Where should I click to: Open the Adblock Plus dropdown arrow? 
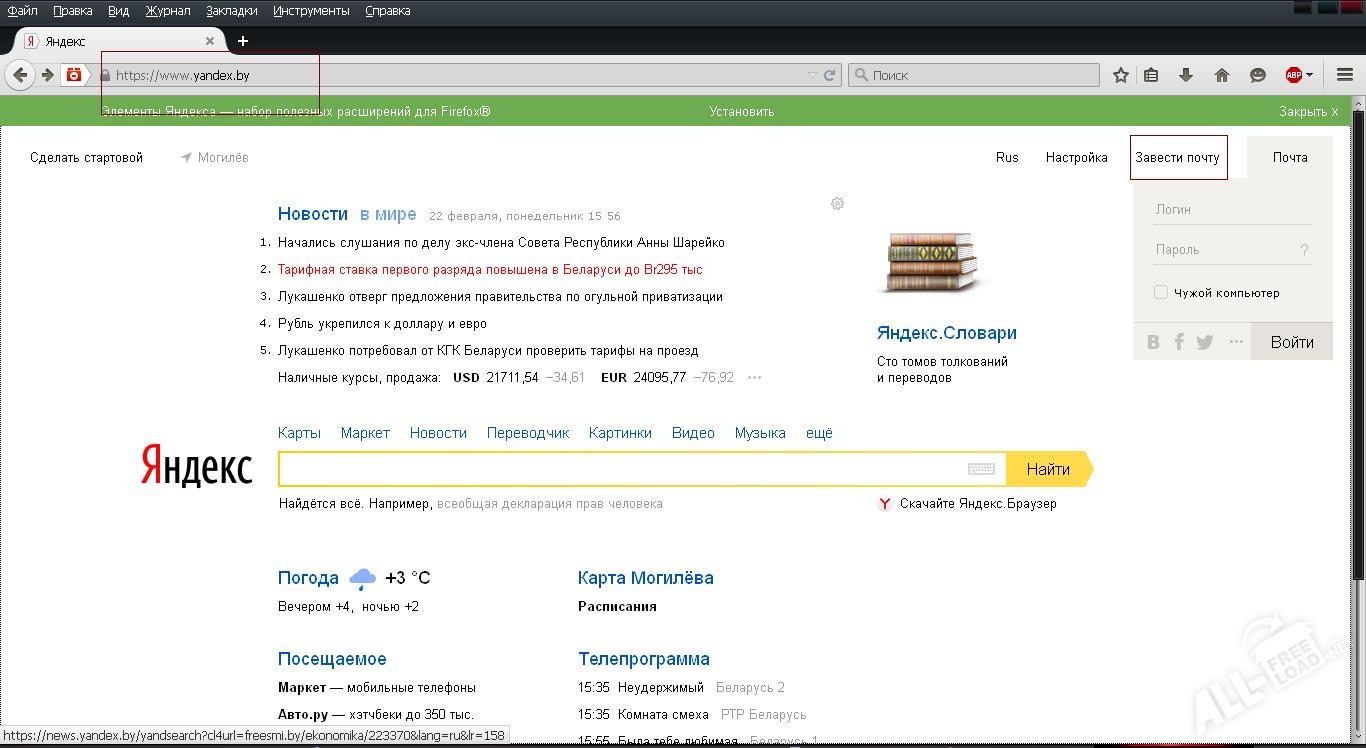click(x=1308, y=74)
